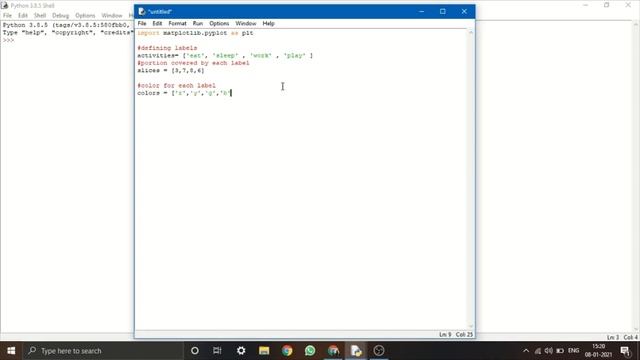Open second Chrome icon beside WhatsApp
This screenshot has width=640, height=360.
(333, 351)
